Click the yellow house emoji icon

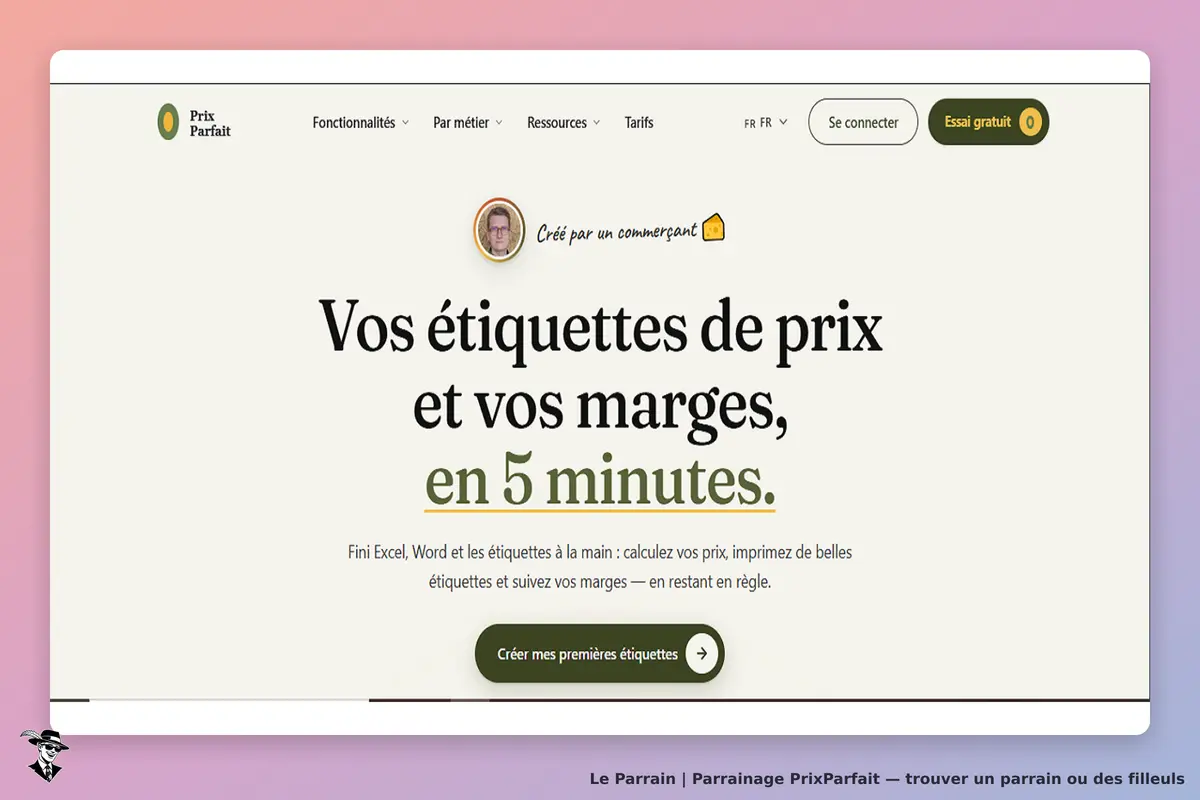pyautogui.click(x=713, y=228)
